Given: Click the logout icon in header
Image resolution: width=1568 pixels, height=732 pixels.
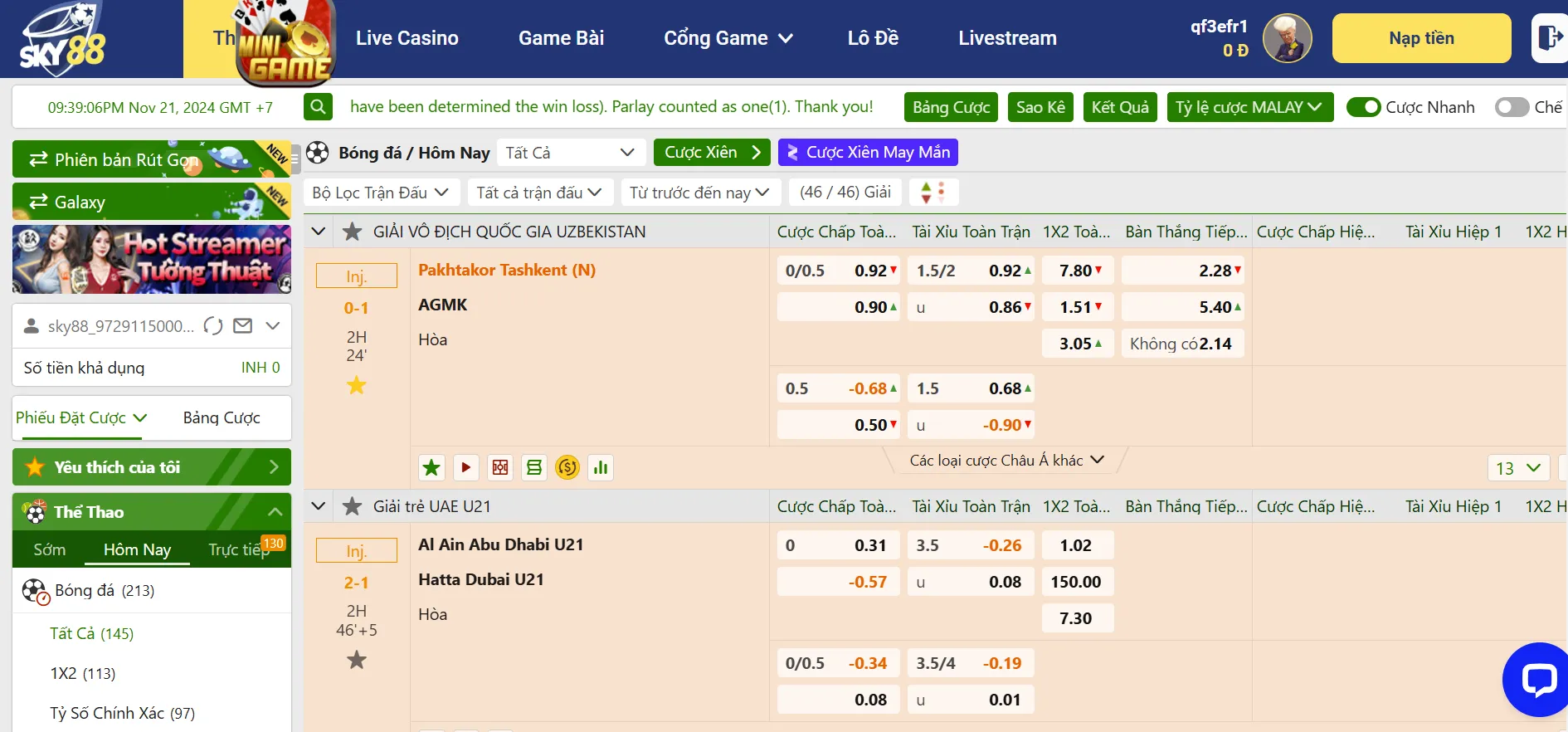Looking at the screenshot, I should [x=1549, y=38].
